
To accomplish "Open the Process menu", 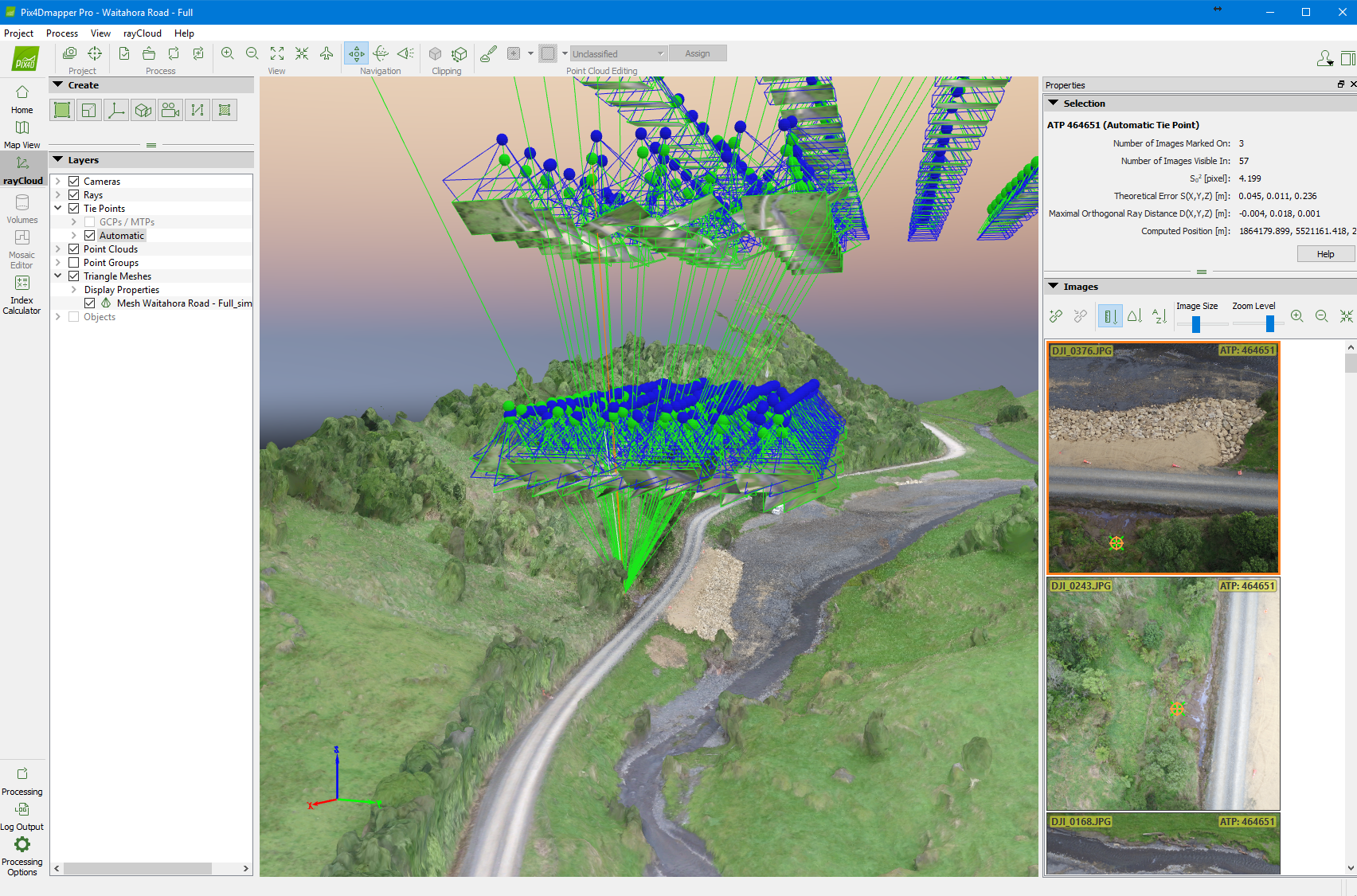I will coord(62,33).
